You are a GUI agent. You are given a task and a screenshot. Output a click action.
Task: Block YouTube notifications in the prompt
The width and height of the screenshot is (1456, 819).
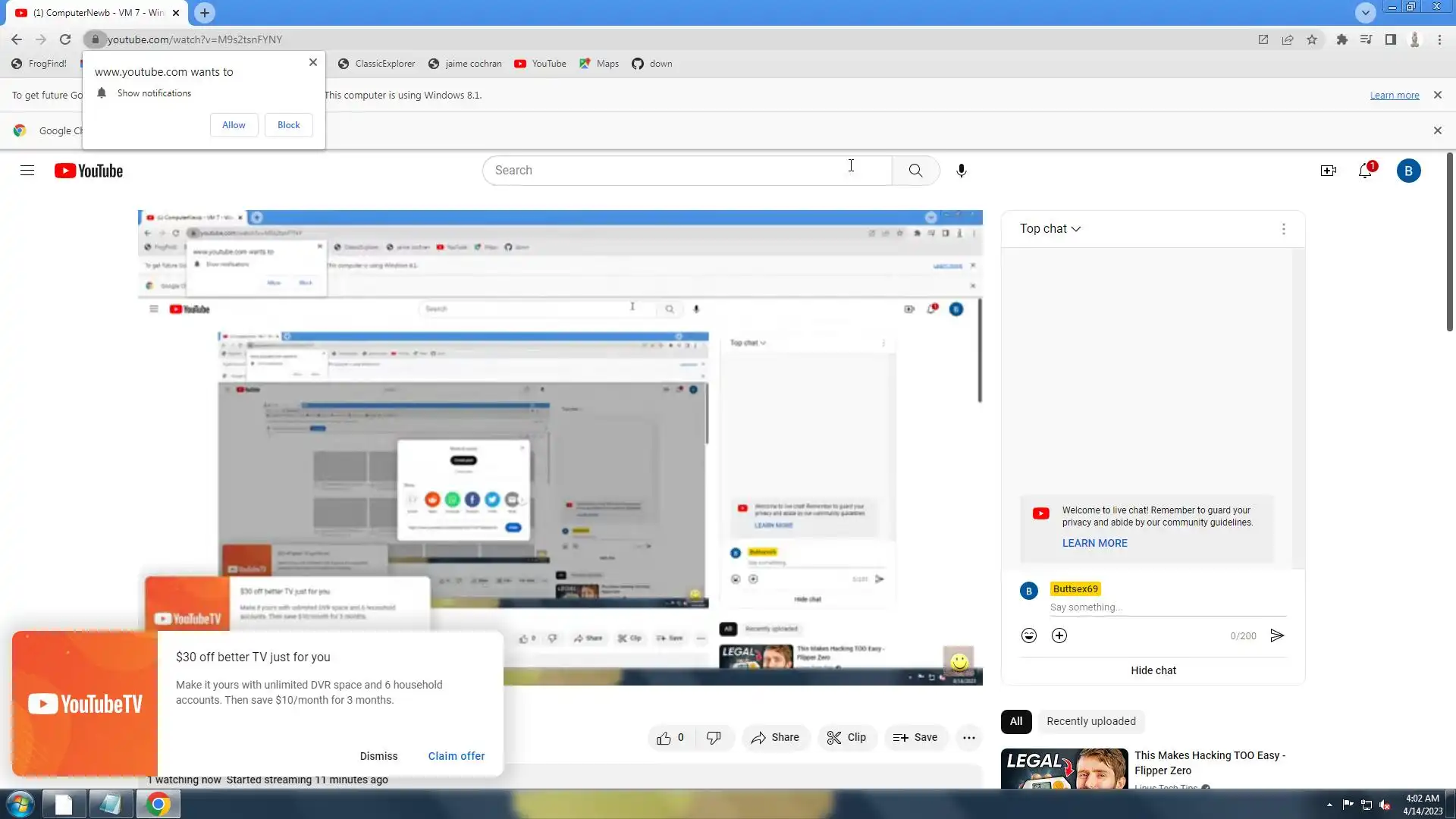(288, 125)
